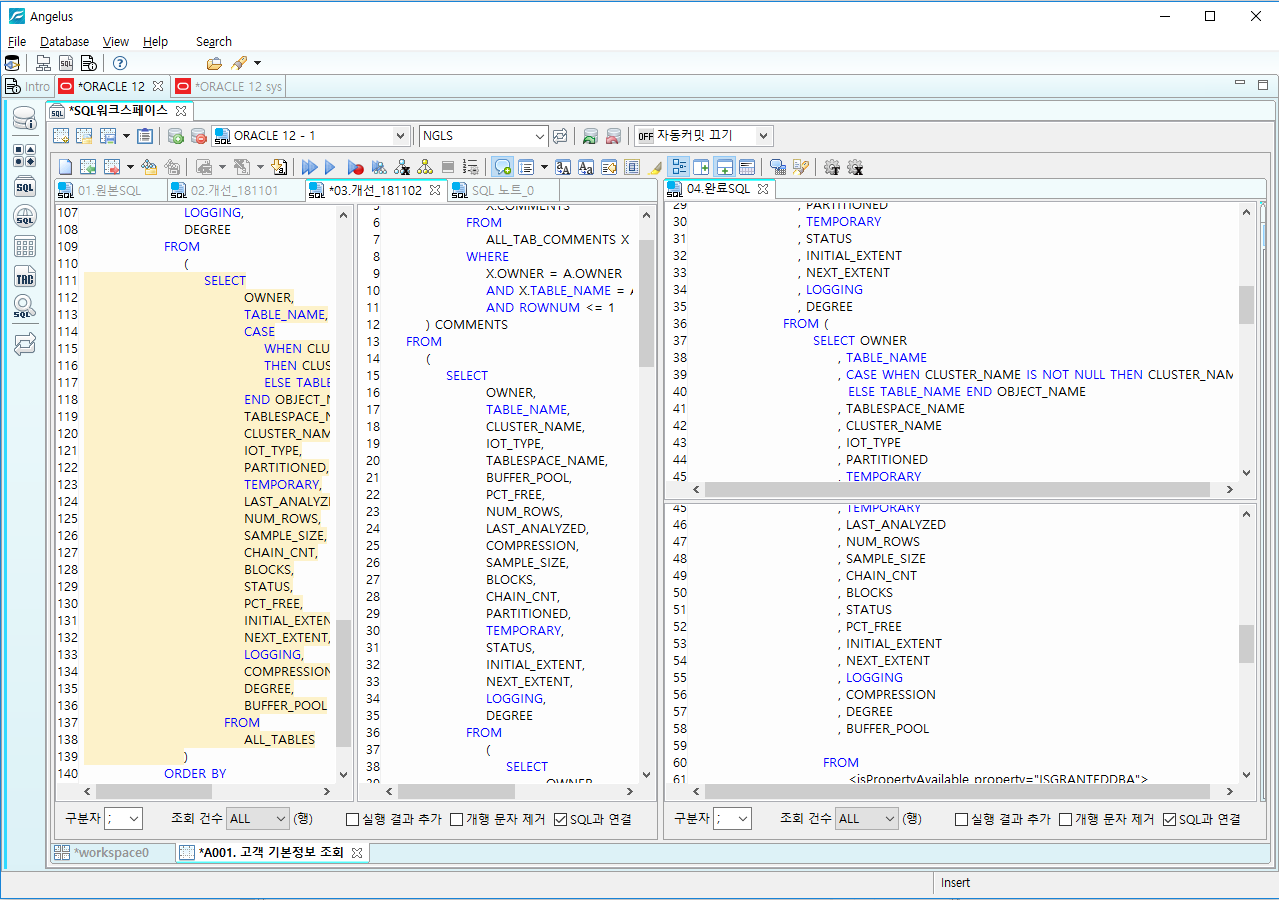Uncheck left SQL과 연결 checkbox

(560, 819)
